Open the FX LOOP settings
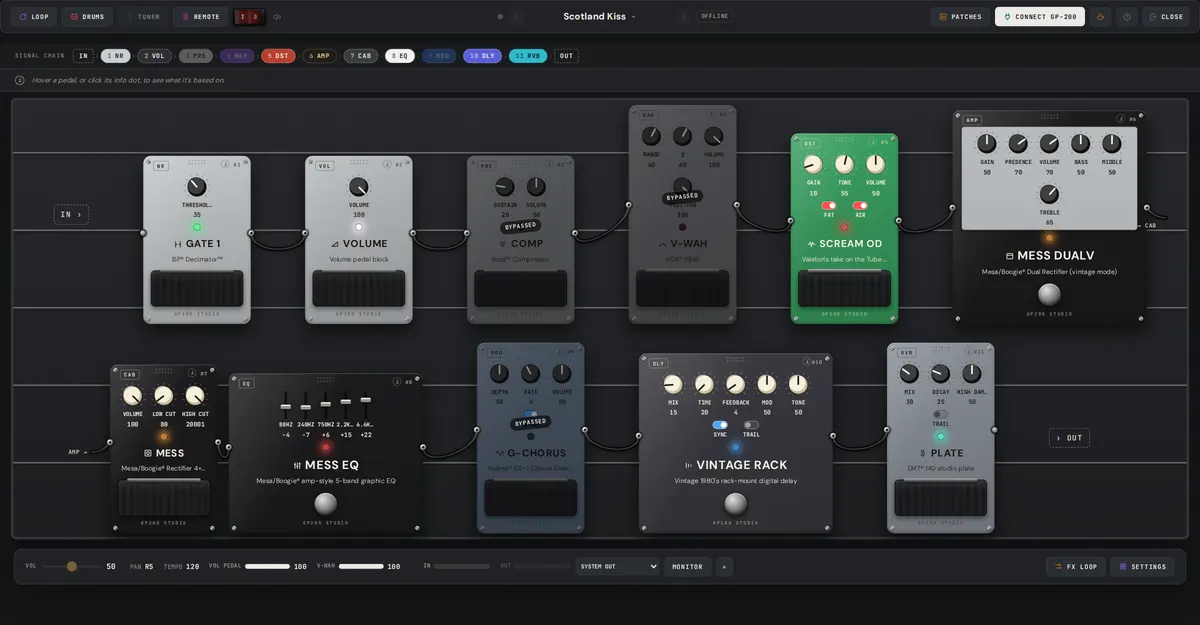The width and height of the screenshot is (1200, 625). (x=1076, y=567)
